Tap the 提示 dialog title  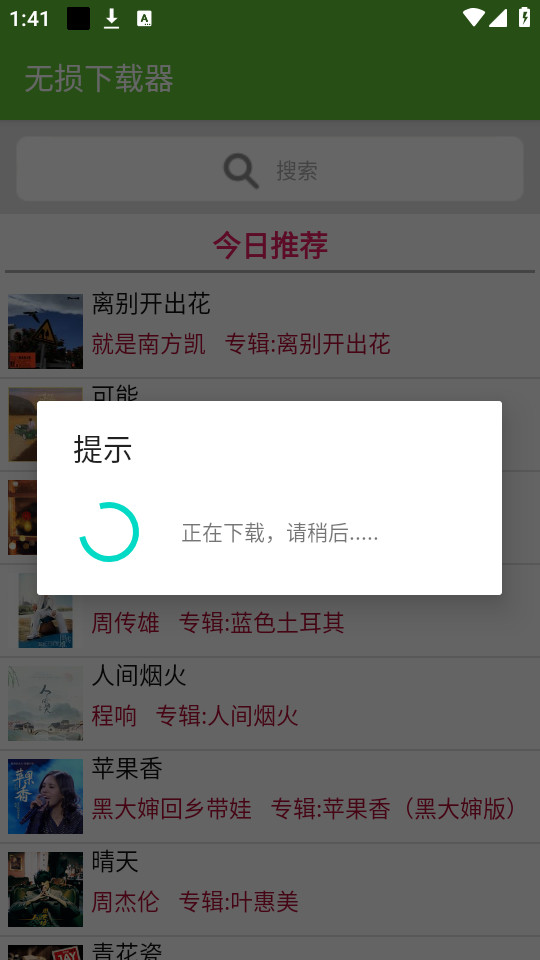(103, 449)
